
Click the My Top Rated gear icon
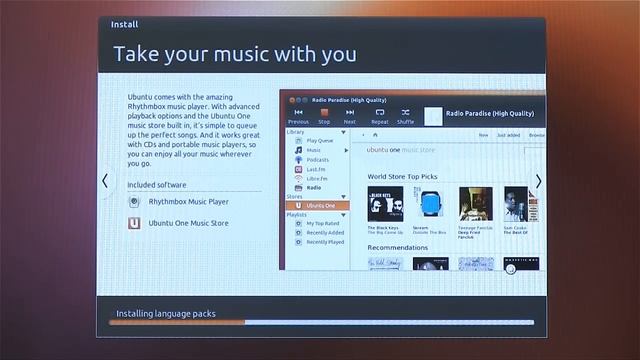(x=298, y=224)
